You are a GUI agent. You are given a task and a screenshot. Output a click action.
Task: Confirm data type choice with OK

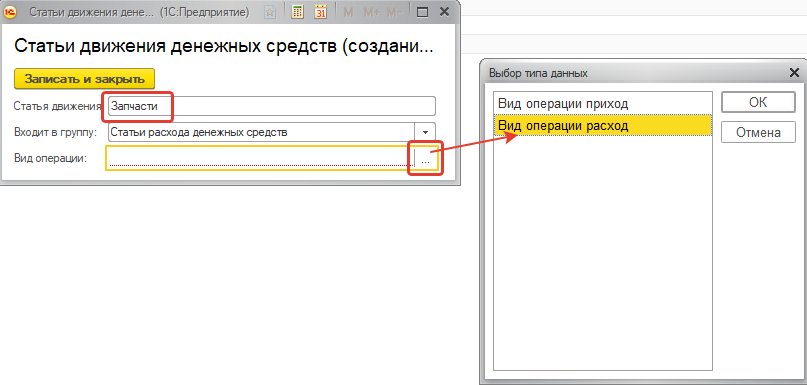[x=758, y=102]
